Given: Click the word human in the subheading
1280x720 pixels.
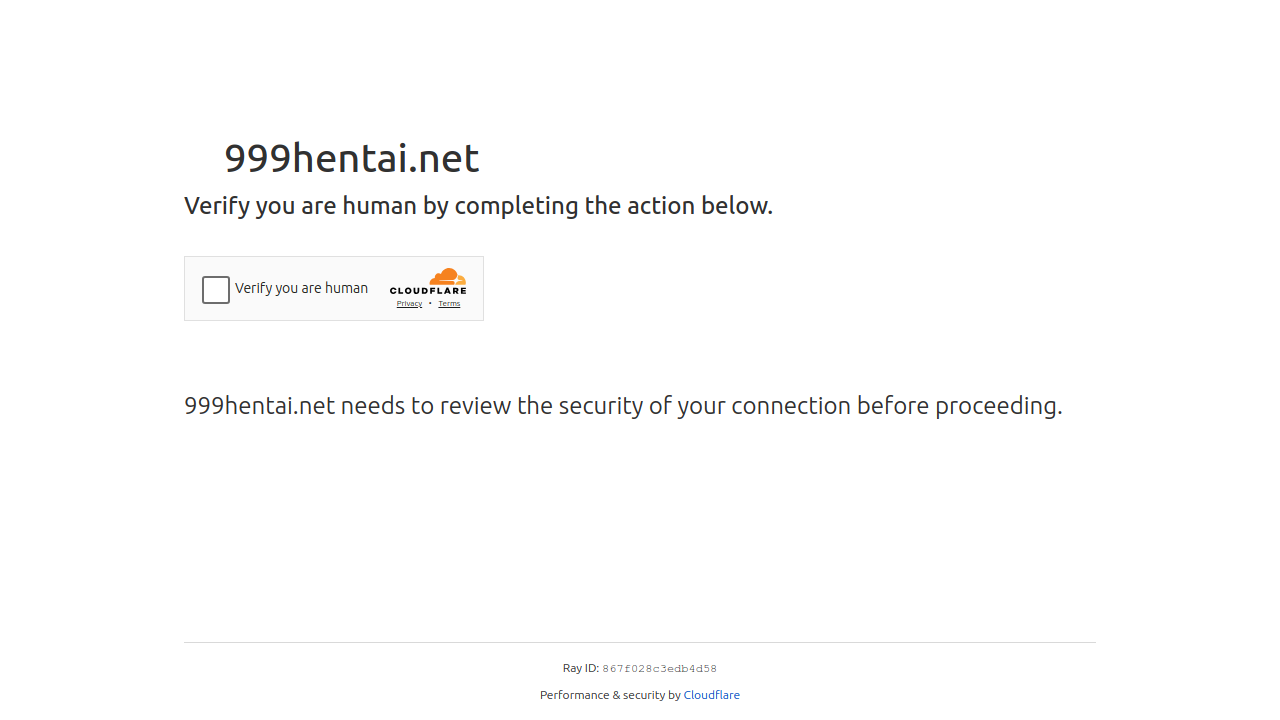Looking at the screenshot, I should click(379, 206).
